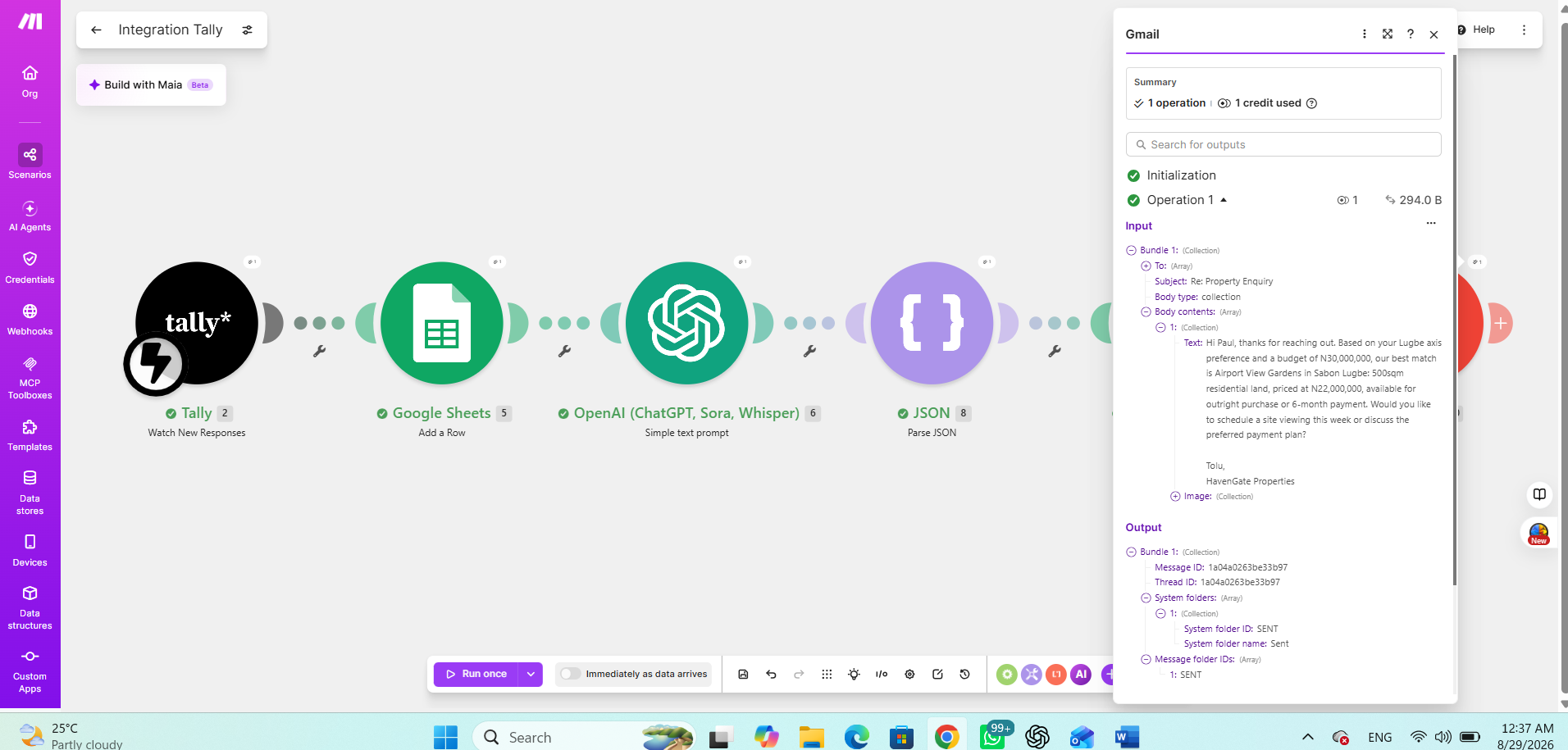Open Custom Apps
Viewport: 1568px width, 750px height.
[x=30, y=670]
